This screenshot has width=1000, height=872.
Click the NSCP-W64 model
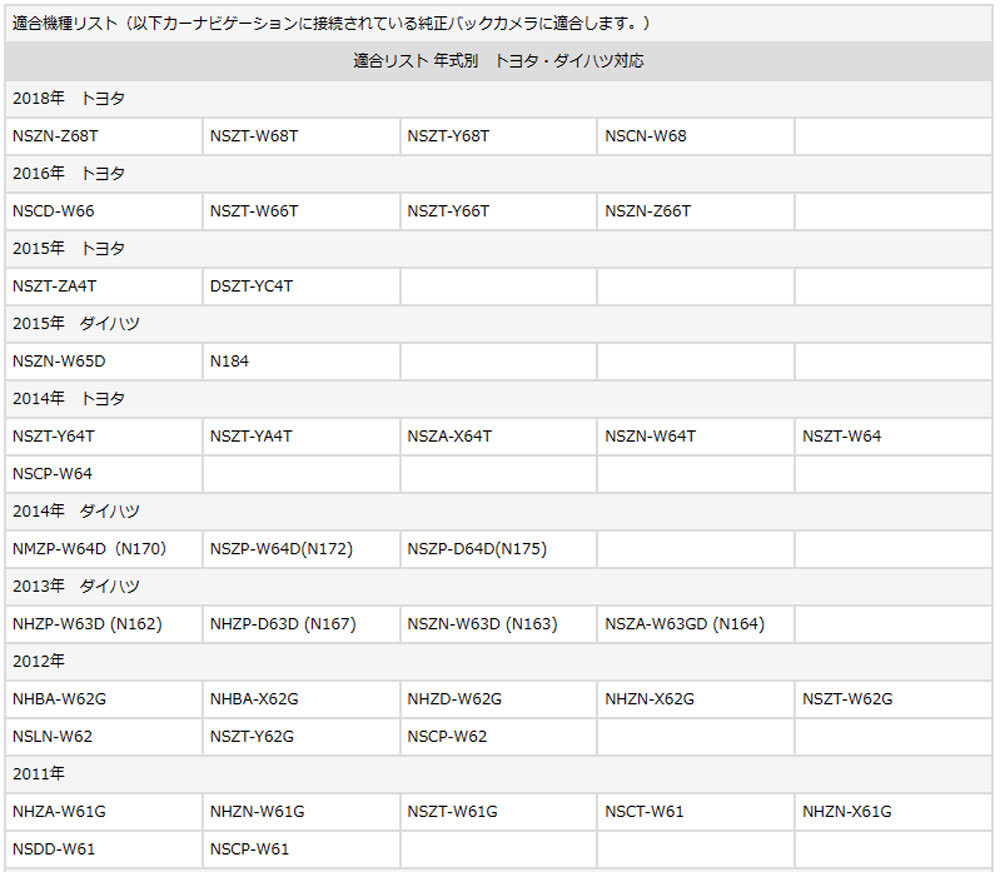(103, 474)
